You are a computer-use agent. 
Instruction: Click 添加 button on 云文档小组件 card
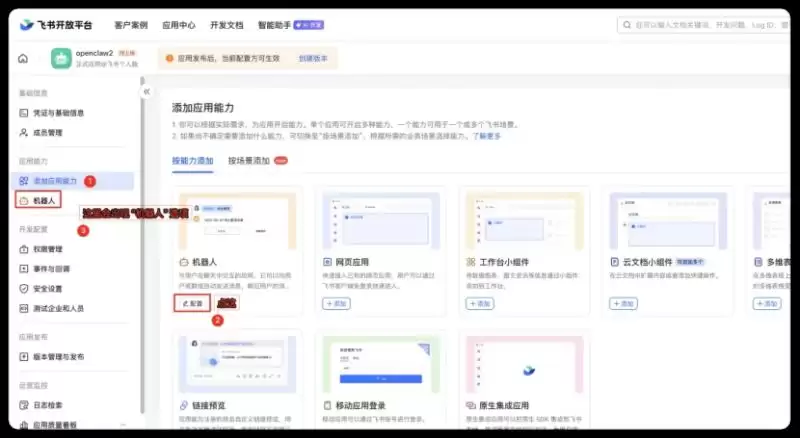(x=623, y=304)
